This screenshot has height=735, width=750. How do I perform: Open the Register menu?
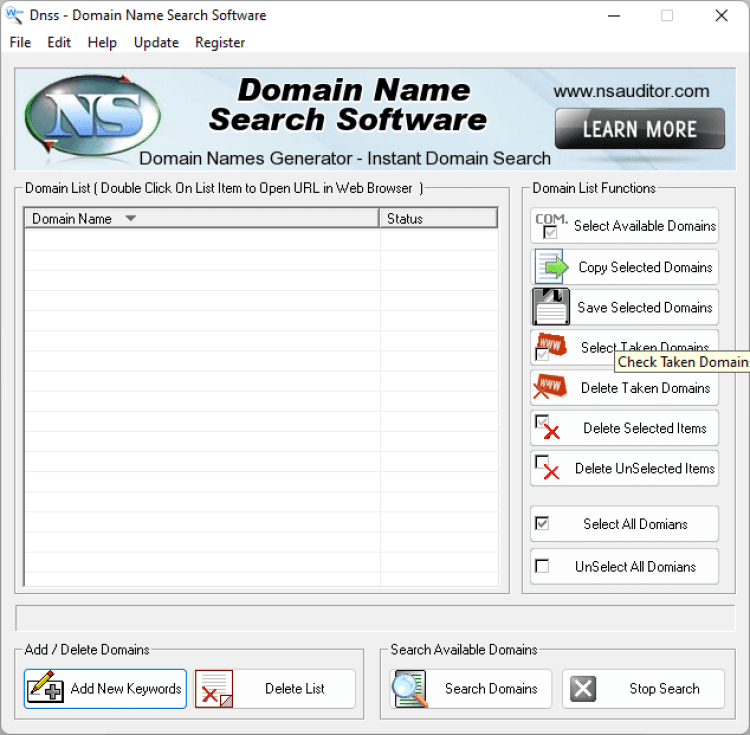click(x=220, y=43)
